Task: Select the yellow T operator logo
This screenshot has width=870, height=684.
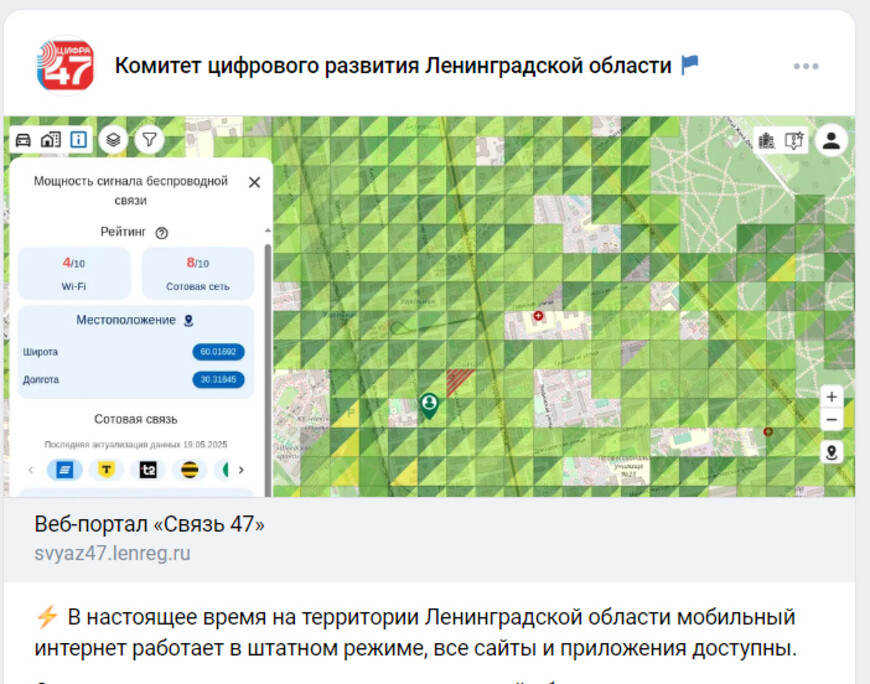Action: pos(106,469)
